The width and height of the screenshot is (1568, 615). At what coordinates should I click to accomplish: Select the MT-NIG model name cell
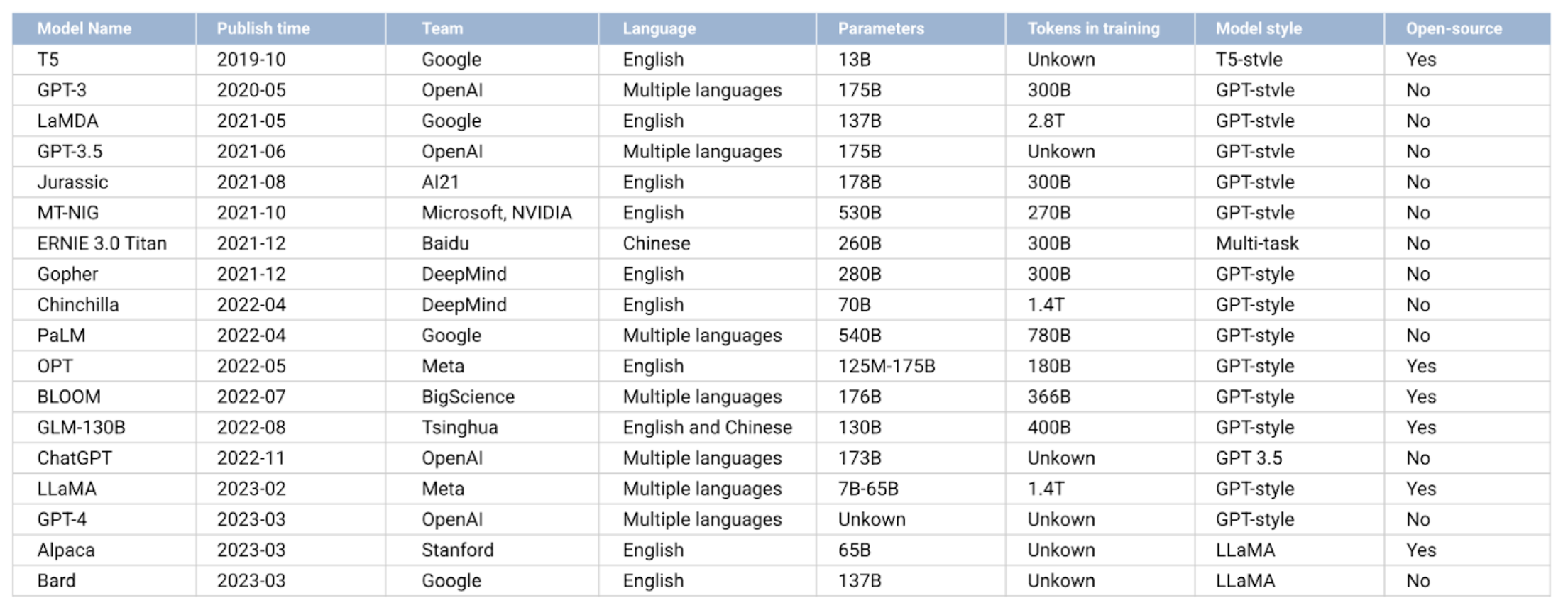[104, 213]
